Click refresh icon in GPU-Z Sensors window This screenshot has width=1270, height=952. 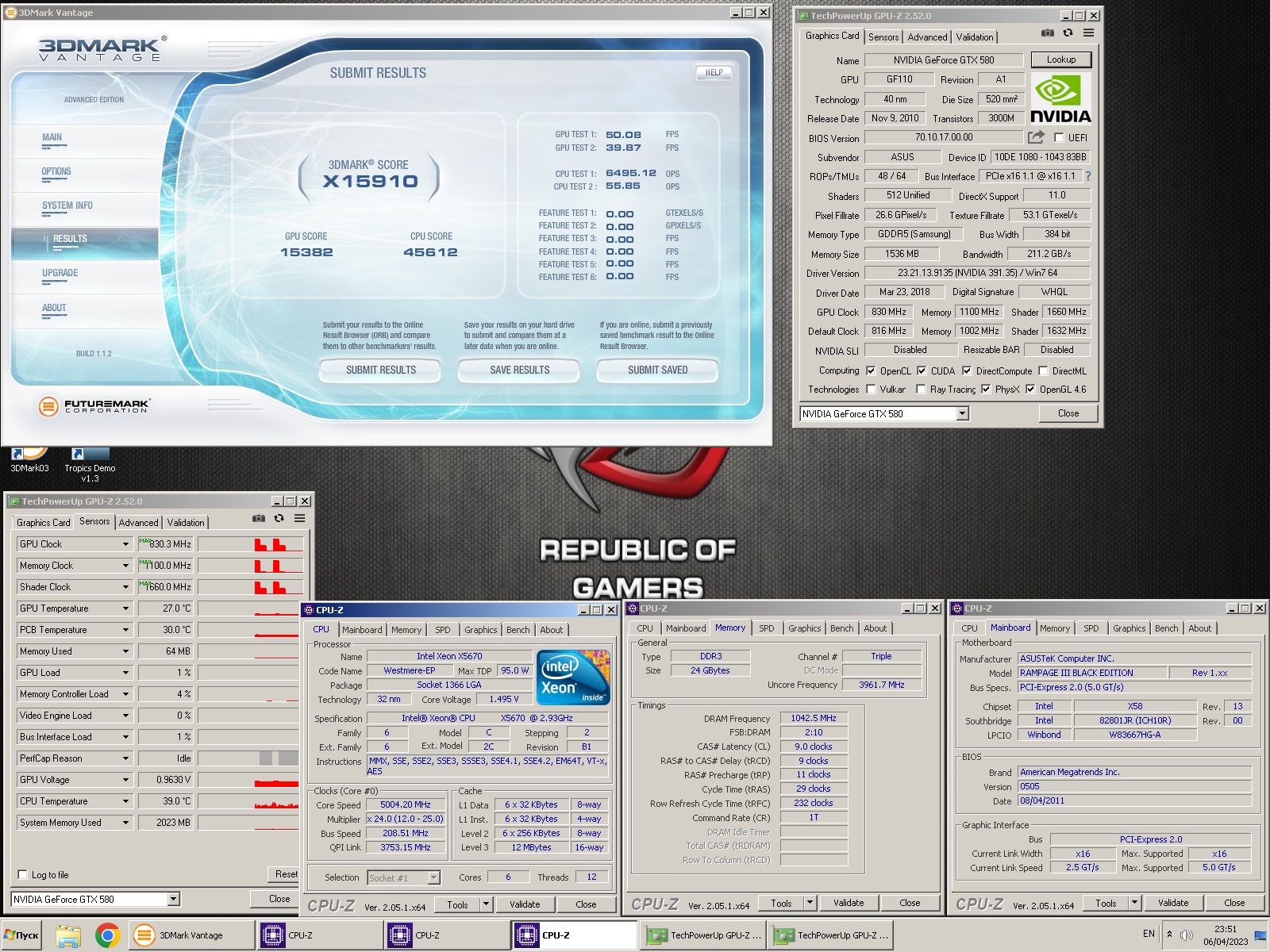tap(279, 518)
